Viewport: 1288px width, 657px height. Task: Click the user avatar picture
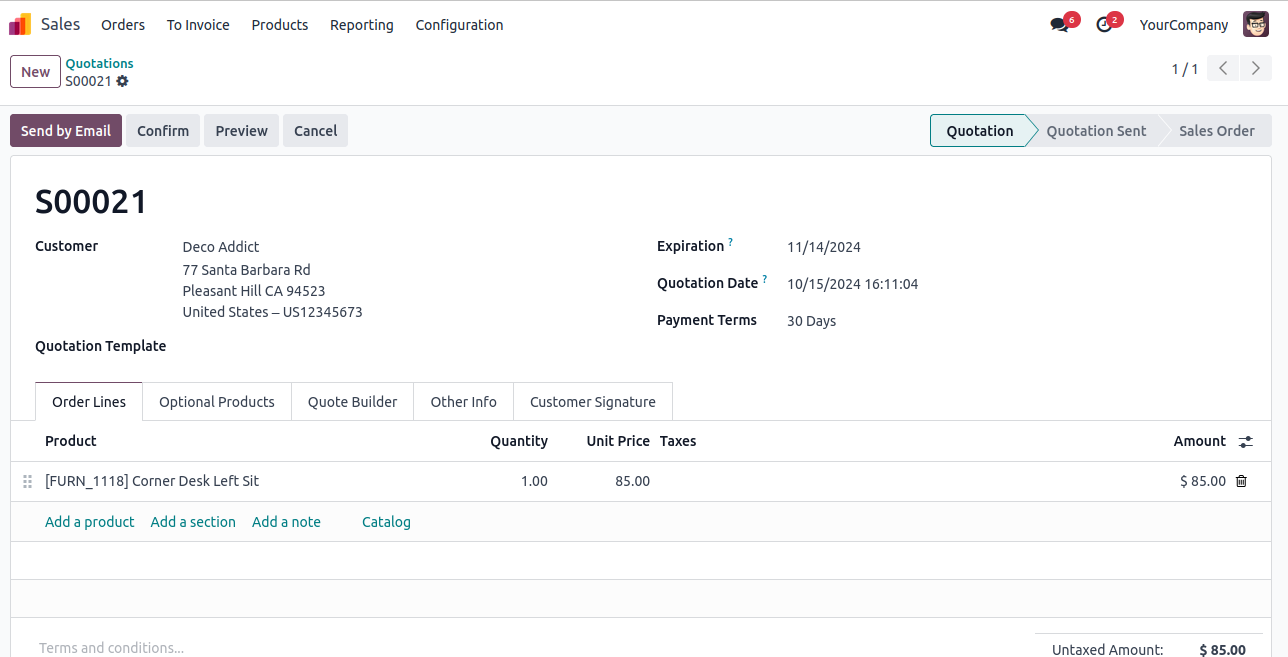tap(1255, 25)
